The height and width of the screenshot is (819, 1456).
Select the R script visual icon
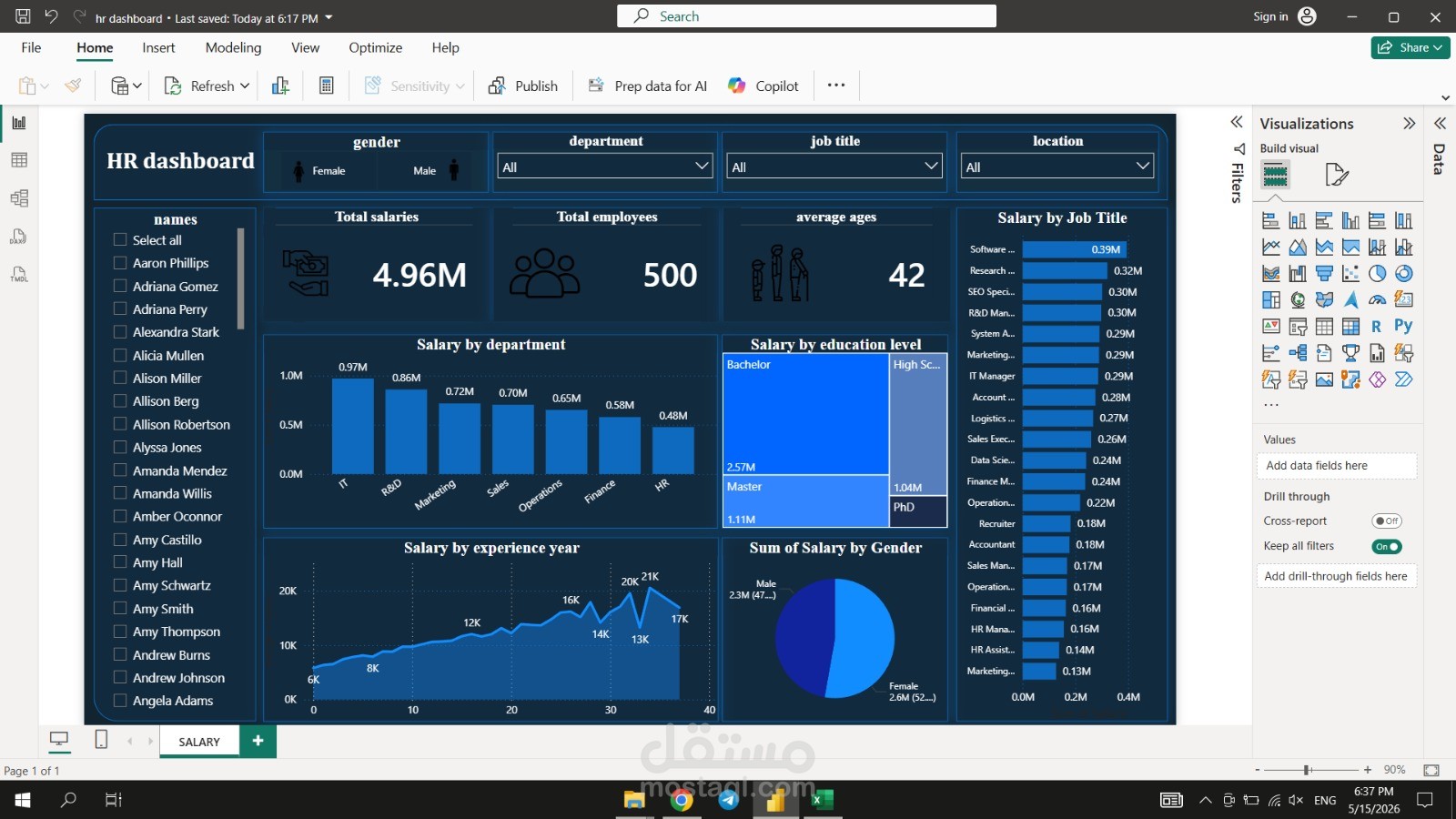1378,326
